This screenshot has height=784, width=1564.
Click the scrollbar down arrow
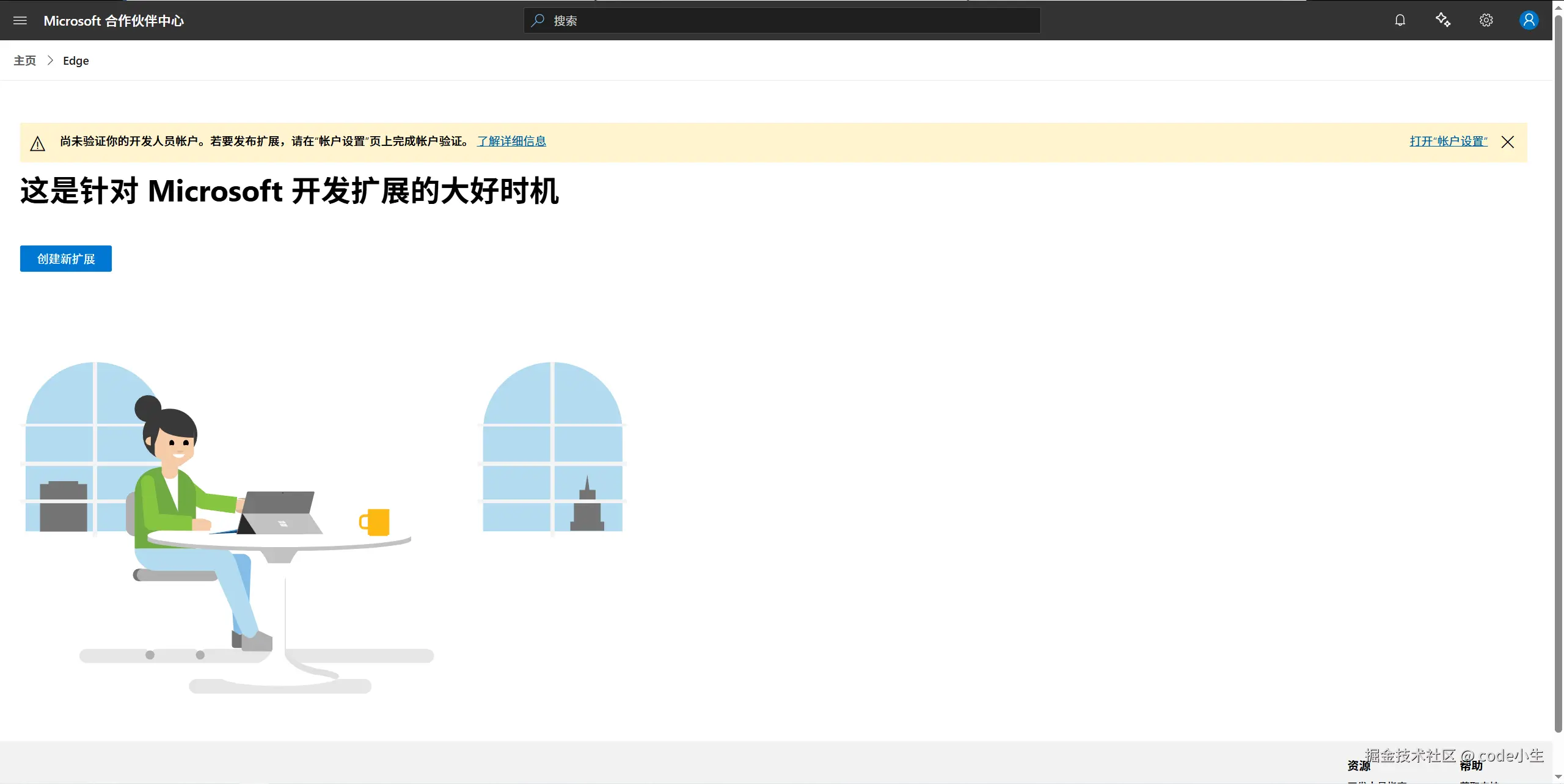(x=1558, y=777)
